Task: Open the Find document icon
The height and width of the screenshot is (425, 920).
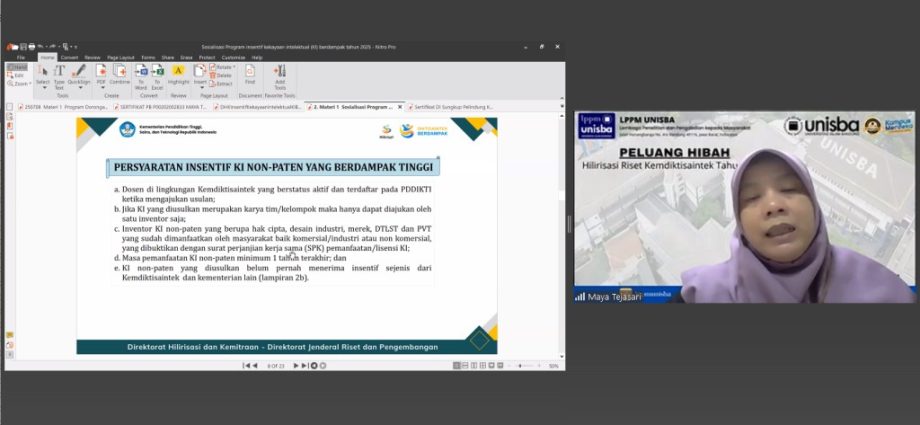Action: tap(250, 74)
